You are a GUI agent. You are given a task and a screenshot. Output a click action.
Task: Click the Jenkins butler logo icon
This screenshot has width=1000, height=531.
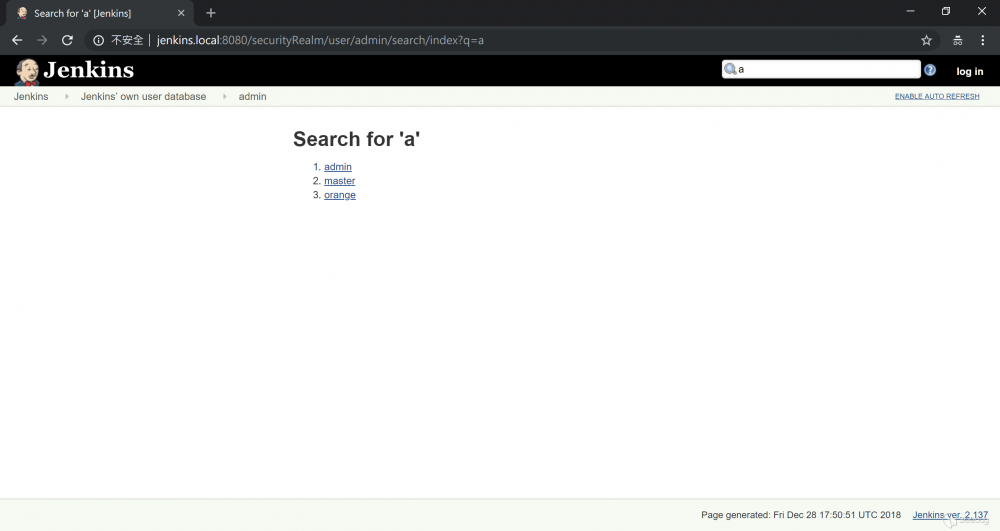27,71
